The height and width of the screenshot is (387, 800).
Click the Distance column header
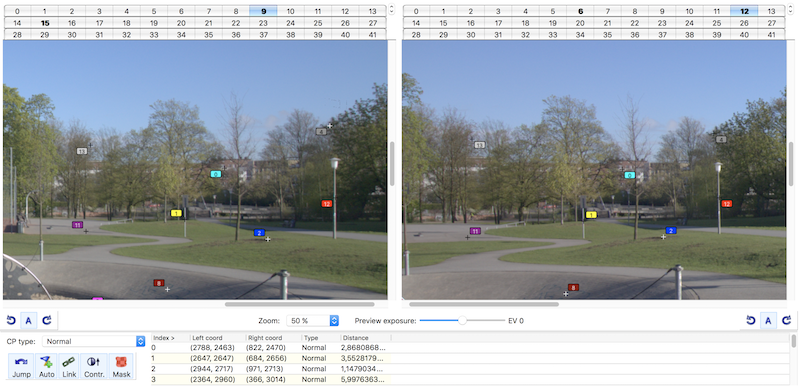[365, 338]
